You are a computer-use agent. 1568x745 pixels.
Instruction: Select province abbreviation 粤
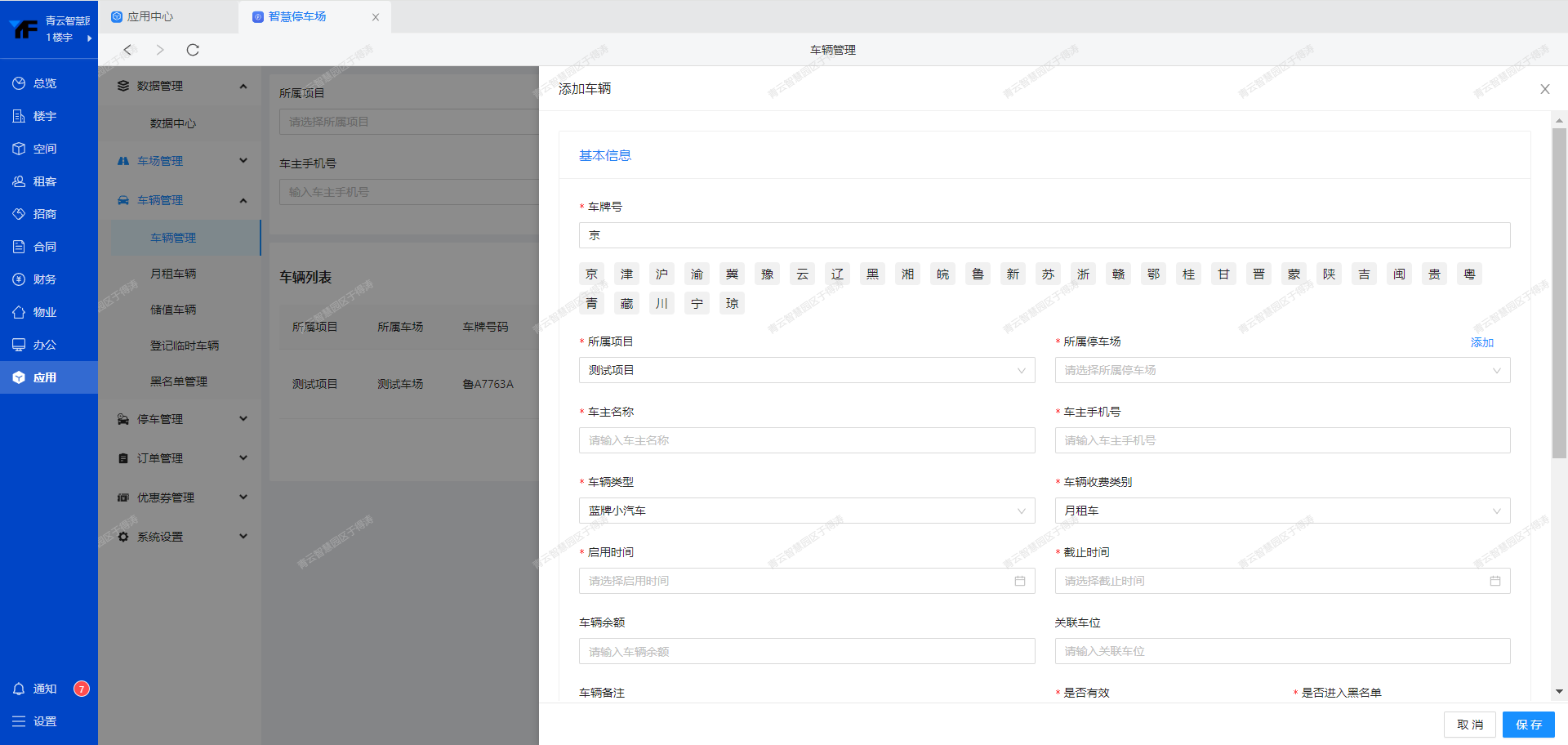coord(1469,274)
